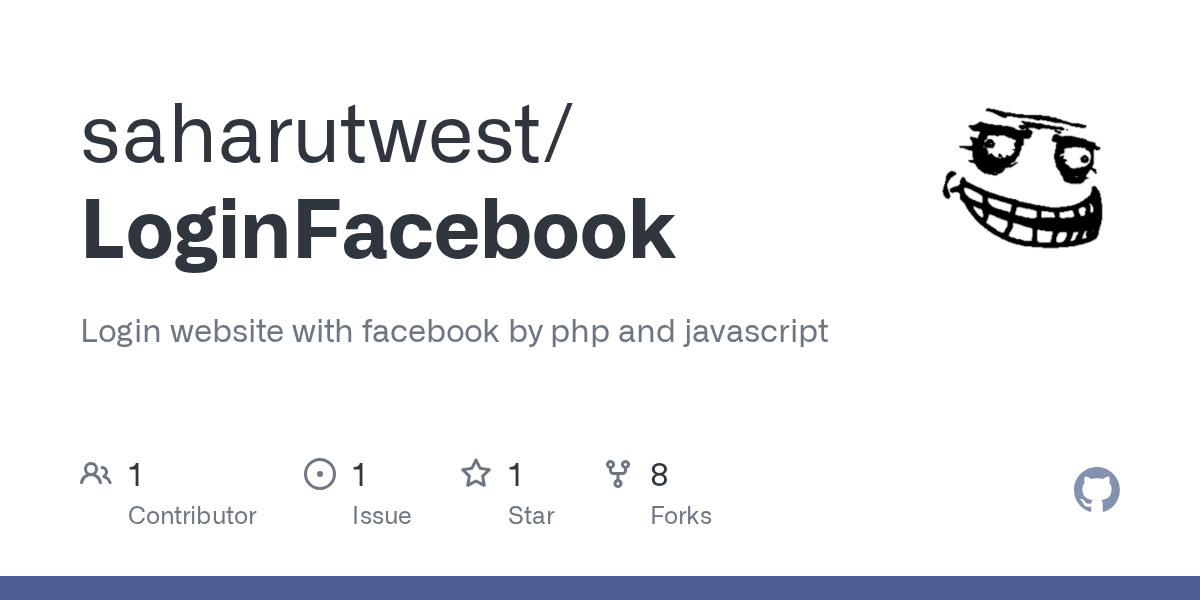Click the fork branch icon
Viewport: 1200px width, 600px height.
(x=618, y=474)
